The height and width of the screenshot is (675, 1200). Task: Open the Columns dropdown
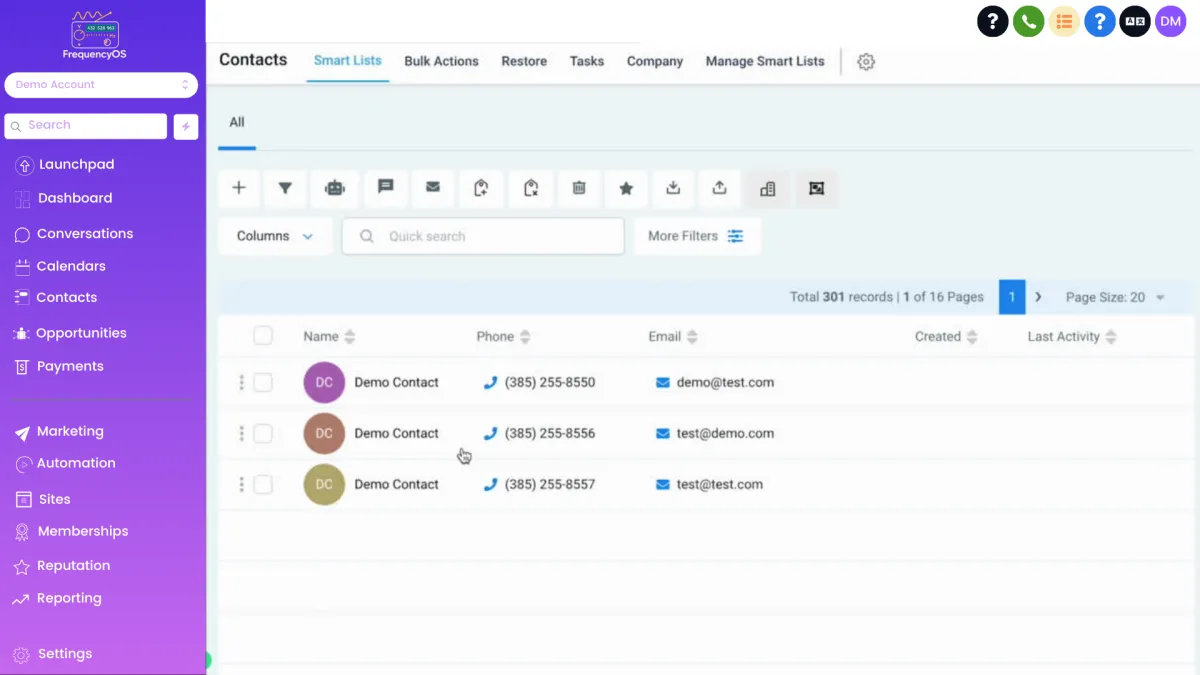[275, 236]
